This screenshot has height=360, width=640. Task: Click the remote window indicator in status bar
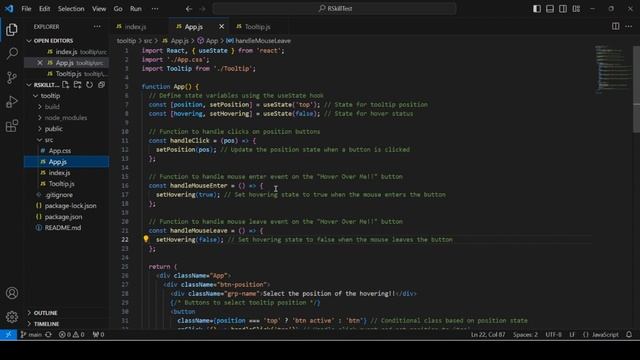click(8, 335)
